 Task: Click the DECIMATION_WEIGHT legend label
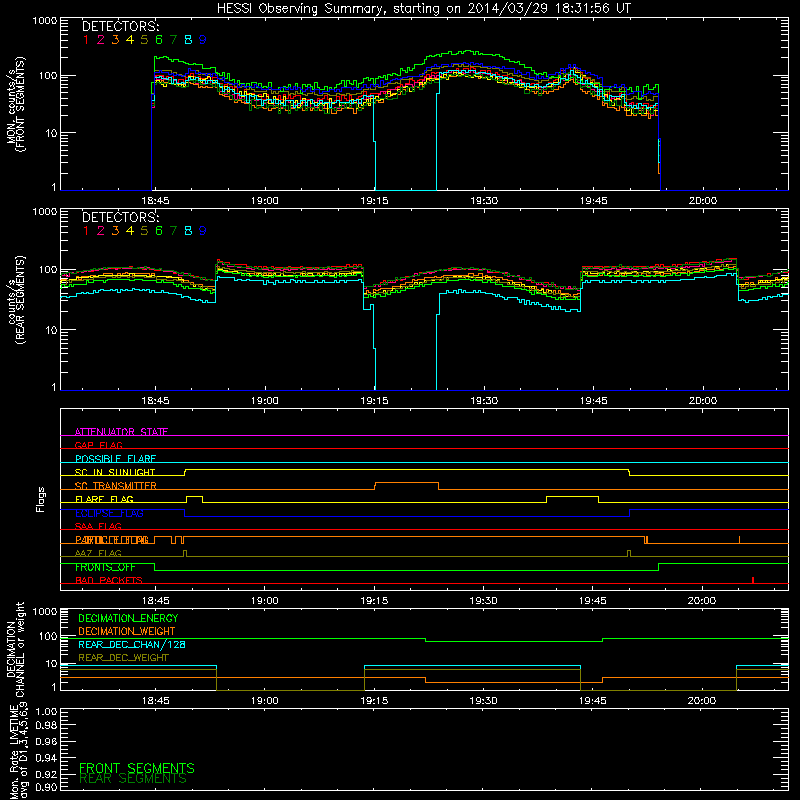point(127,631)
